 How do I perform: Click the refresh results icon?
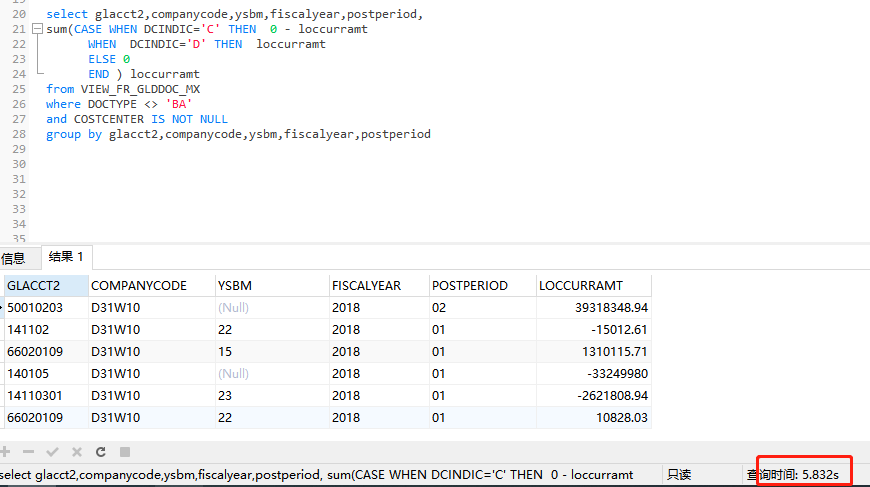[101, 452]
